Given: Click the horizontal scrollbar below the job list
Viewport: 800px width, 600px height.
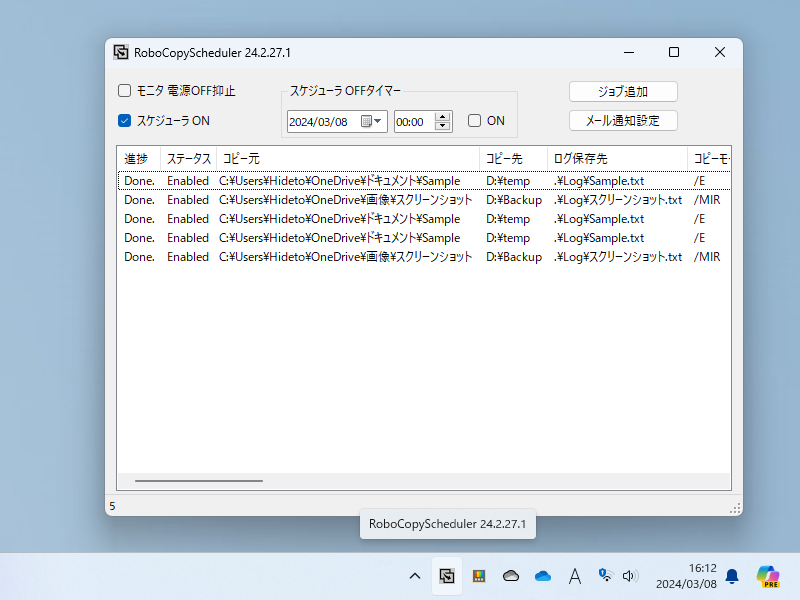Looking at the screenshot, I should pos(200,479).
